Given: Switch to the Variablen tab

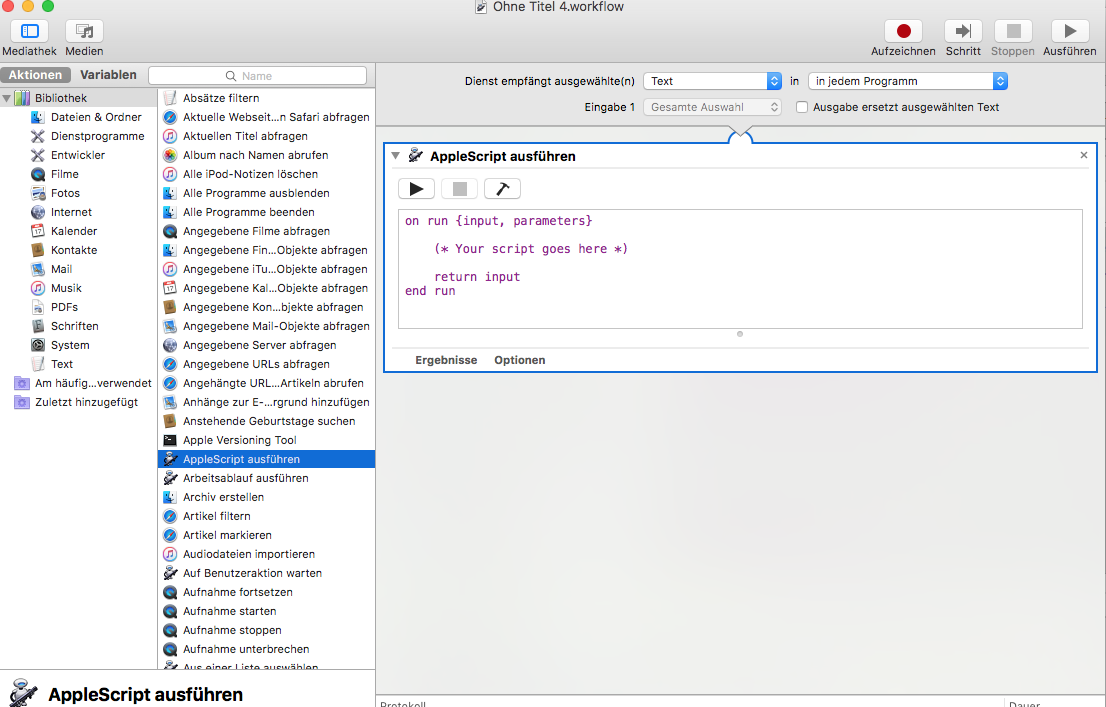Looking at the screenshot, I should pos(108,75).
